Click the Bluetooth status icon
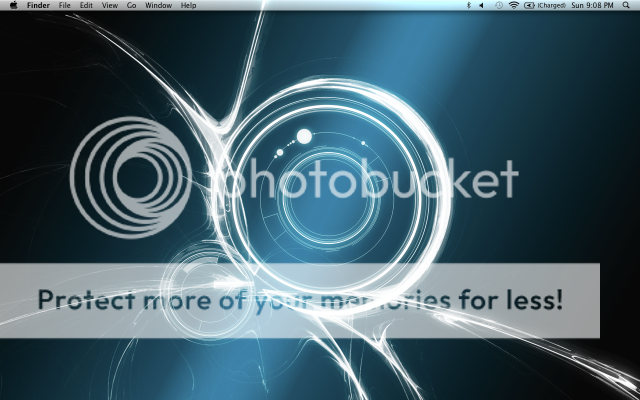640x400 pixels. pos(469,5)
